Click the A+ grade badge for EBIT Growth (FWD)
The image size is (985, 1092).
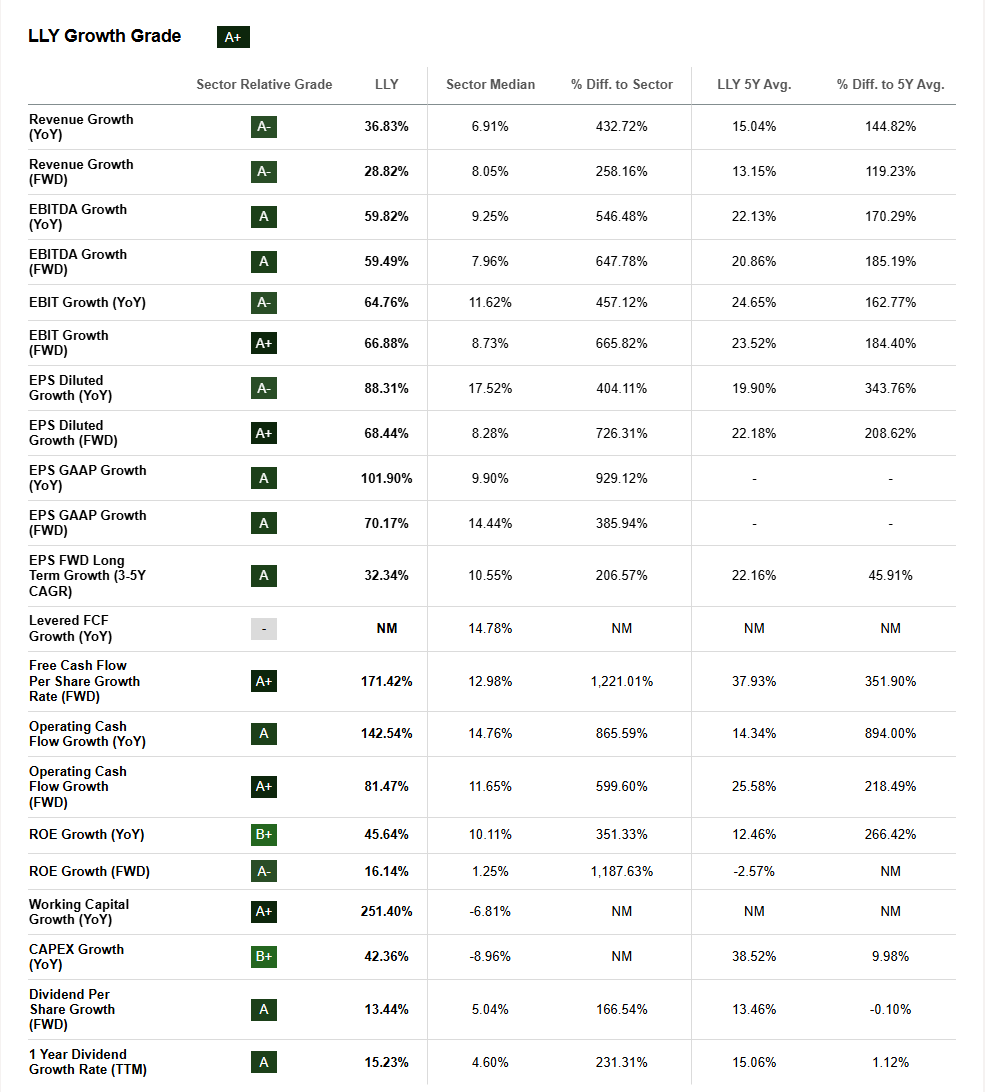click(264, 343)
